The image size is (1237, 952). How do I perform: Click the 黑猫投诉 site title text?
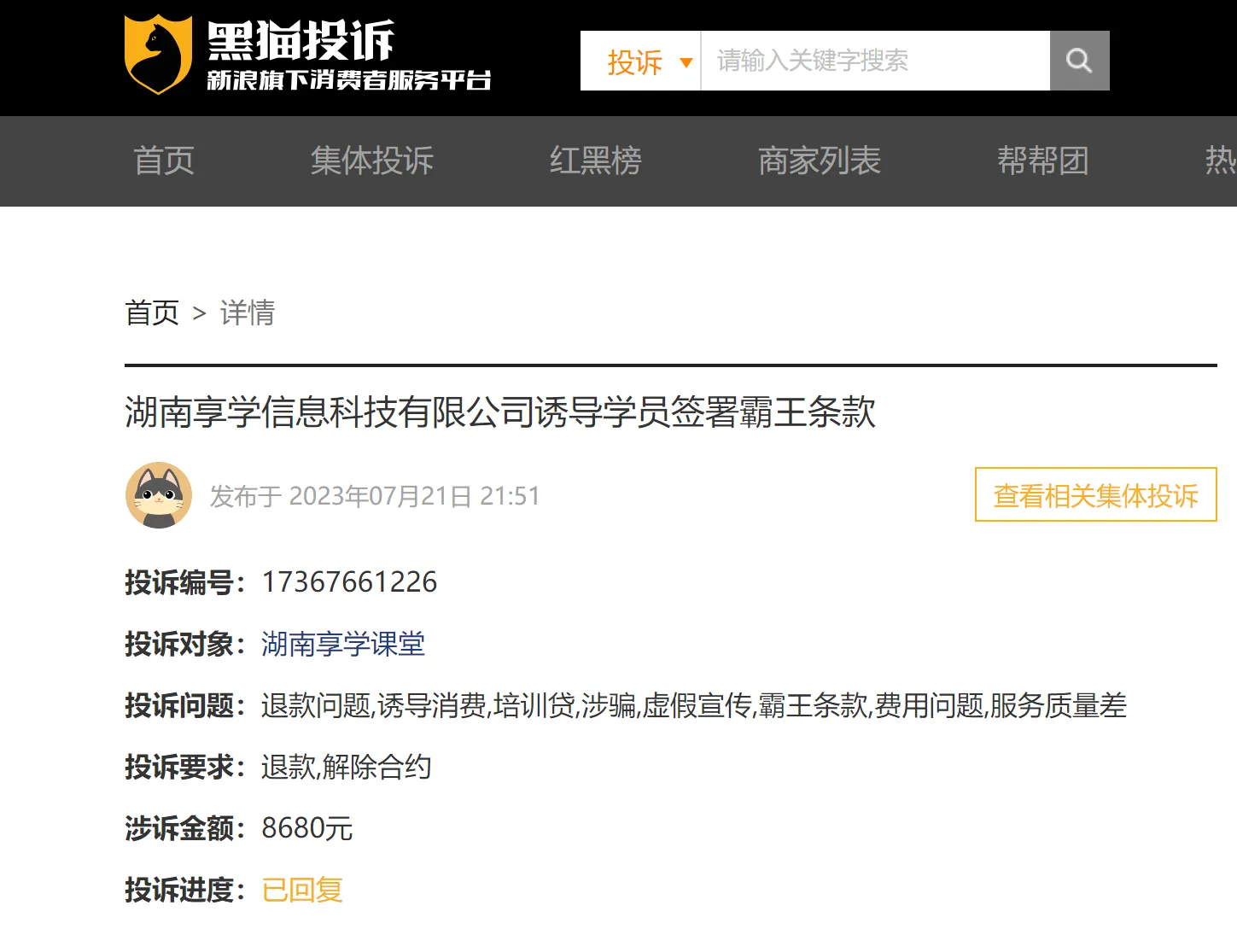(300, 40)
